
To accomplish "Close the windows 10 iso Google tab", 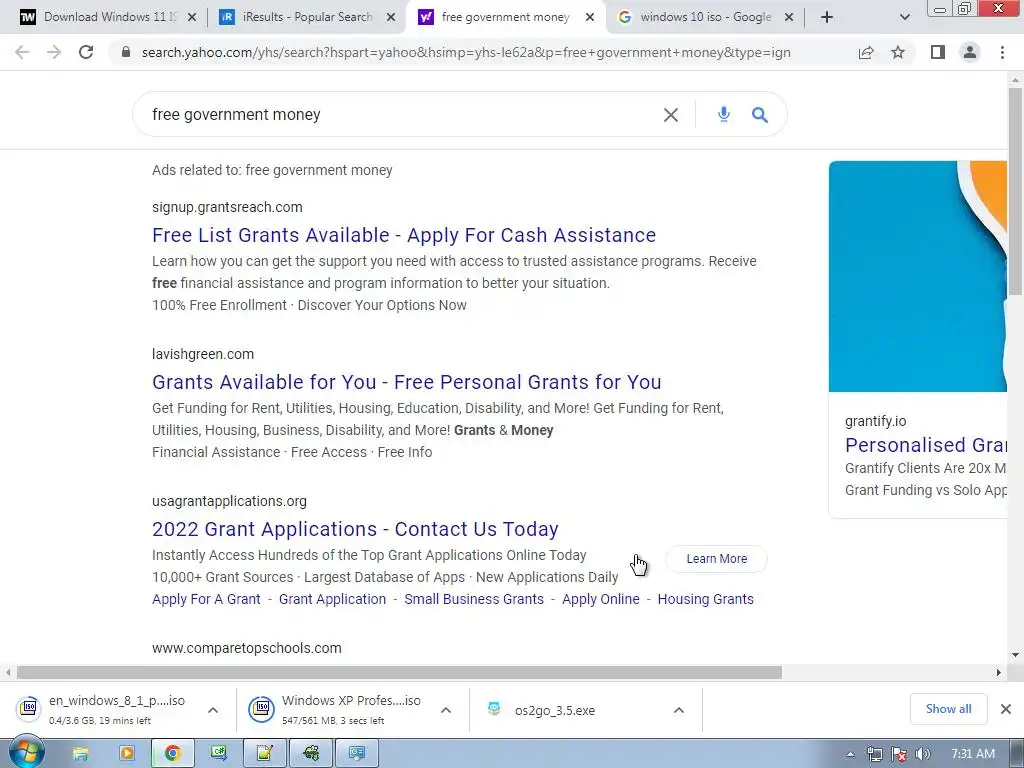I will [789, 17].
